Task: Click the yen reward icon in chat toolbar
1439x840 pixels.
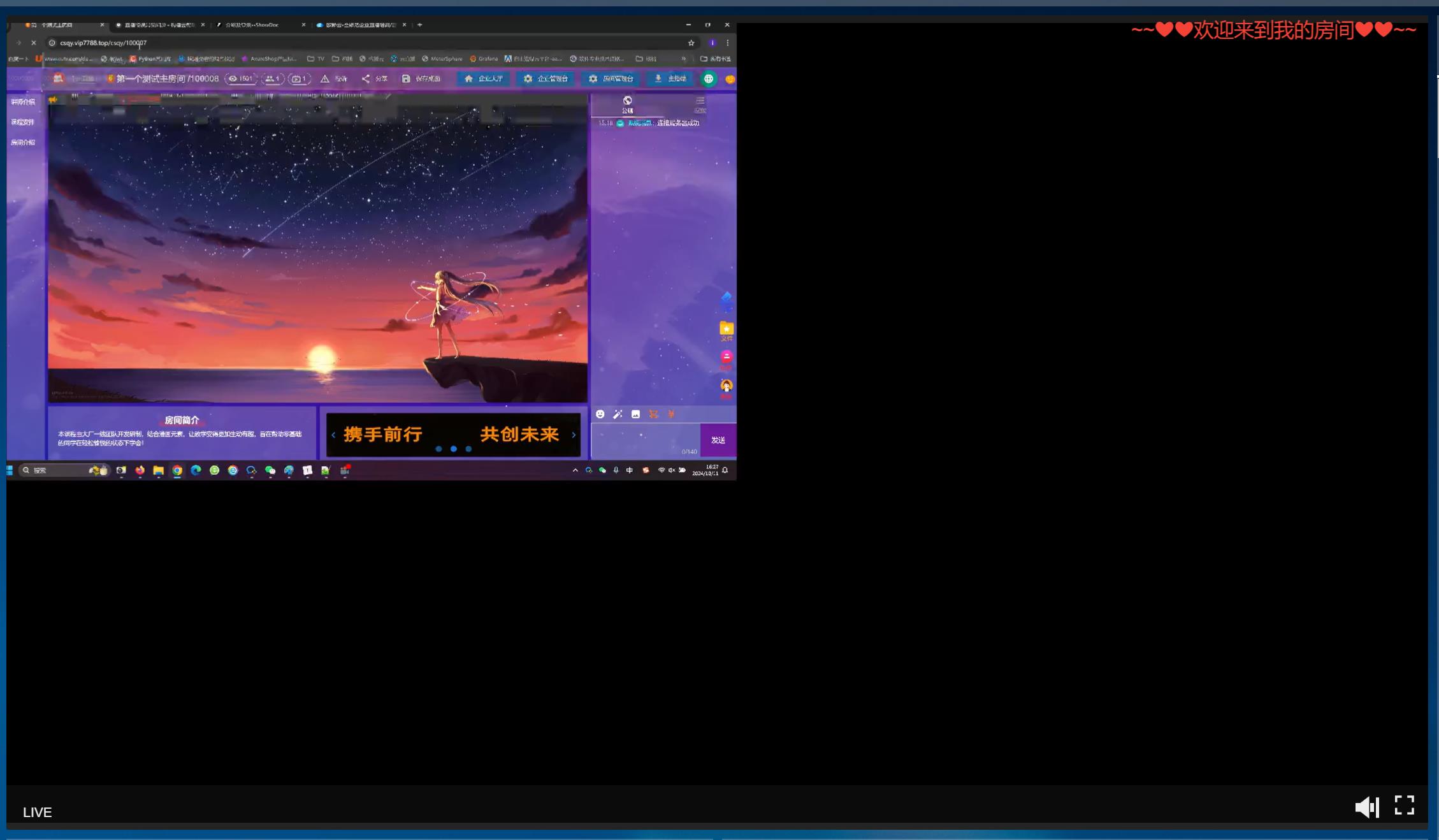Action: 671,414
